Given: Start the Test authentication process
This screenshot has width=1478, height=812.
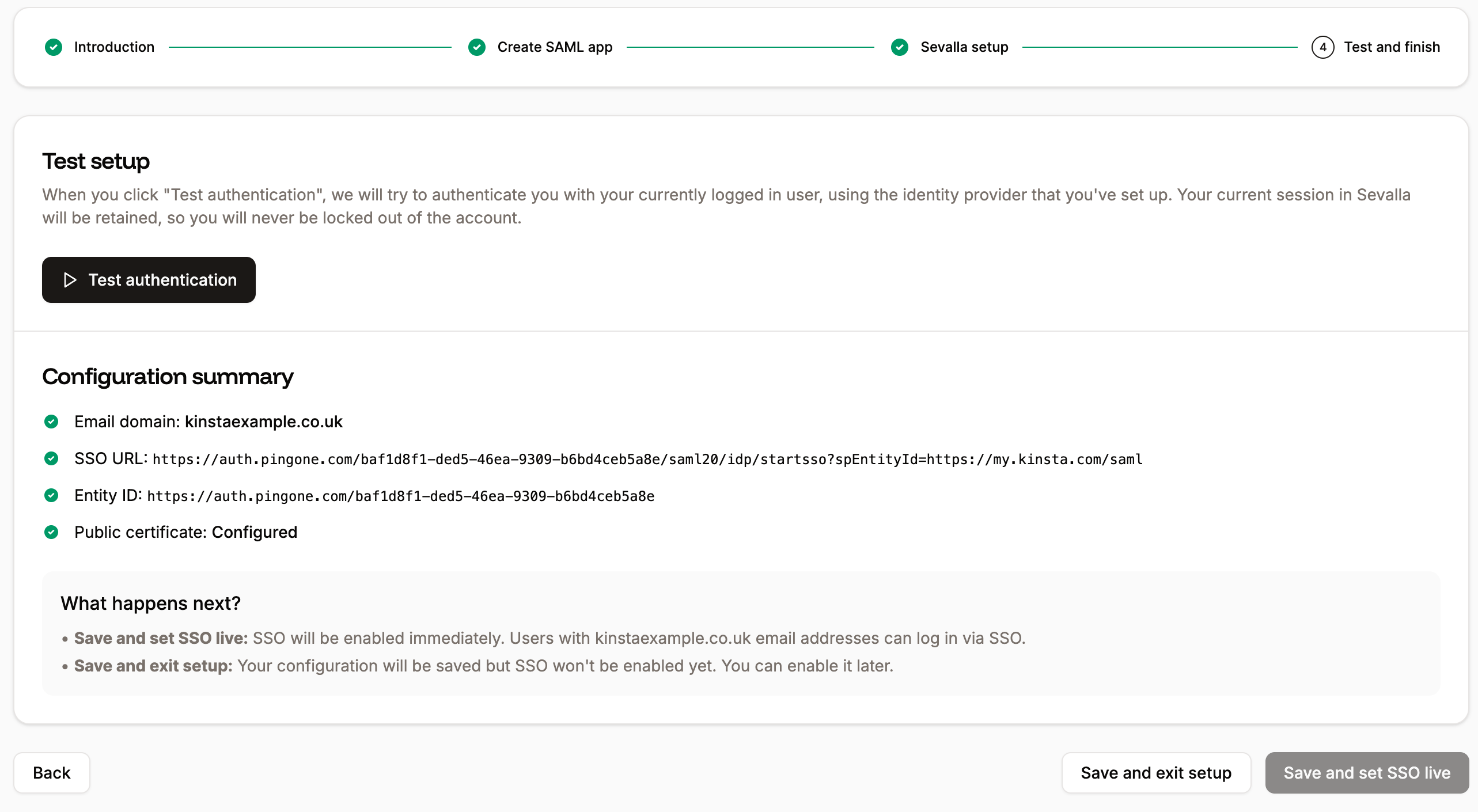Looking at the screenshot, I should (149, 280).
